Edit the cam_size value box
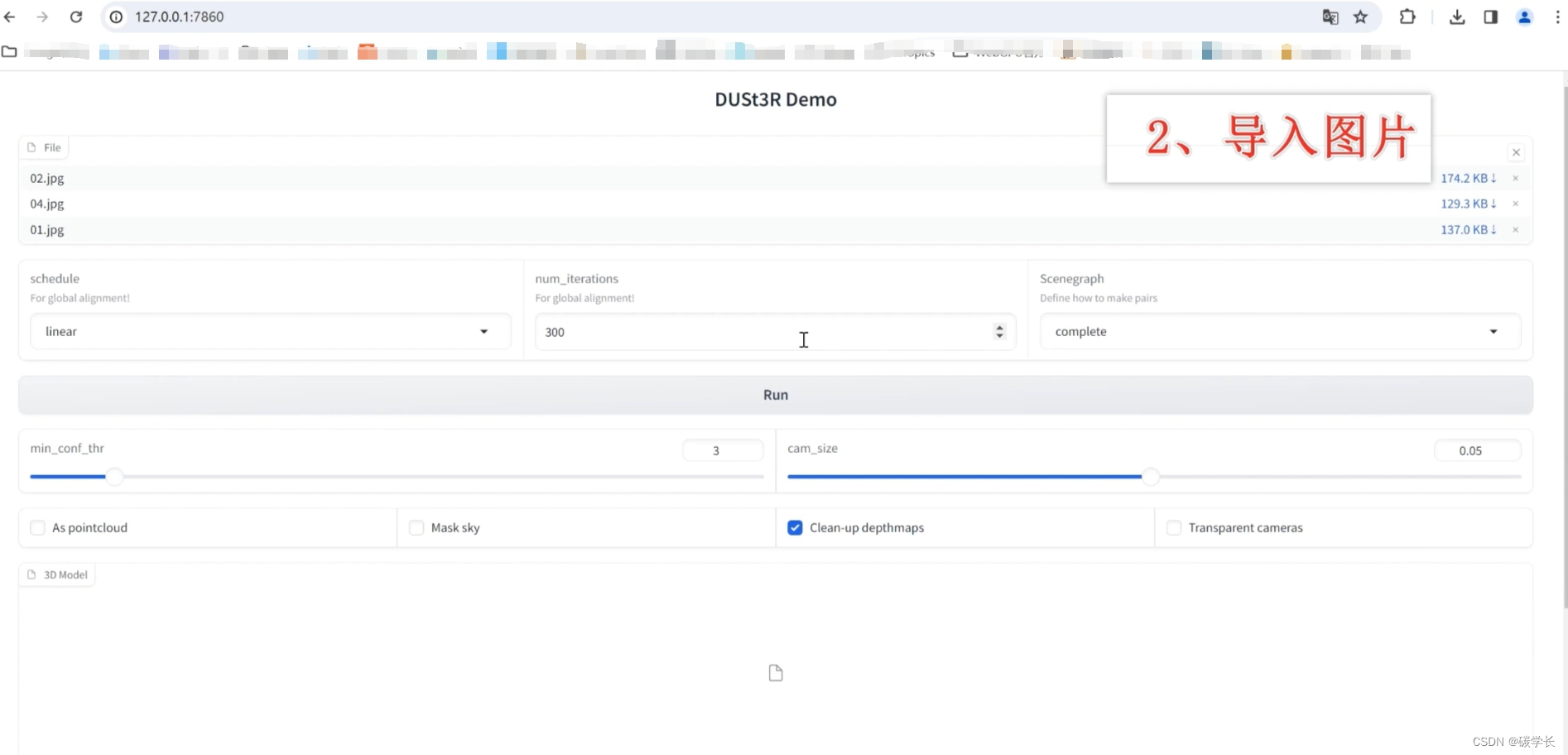The image size is (1568, 755). 1478,450
